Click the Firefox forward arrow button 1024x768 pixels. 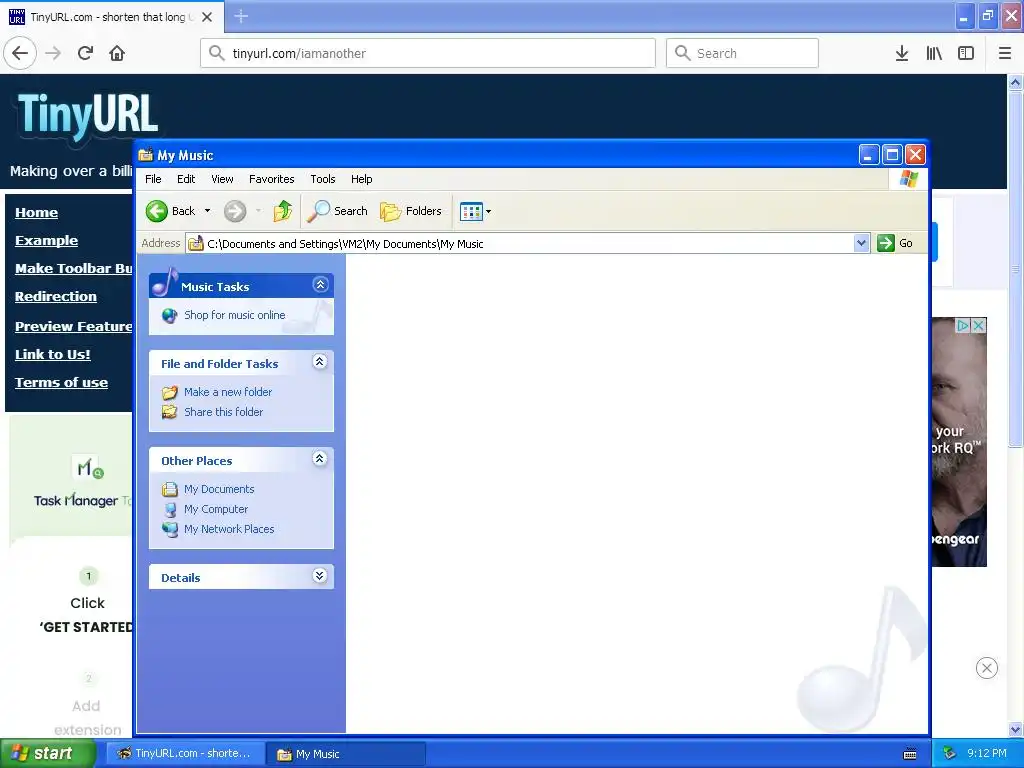coord(53,53)
